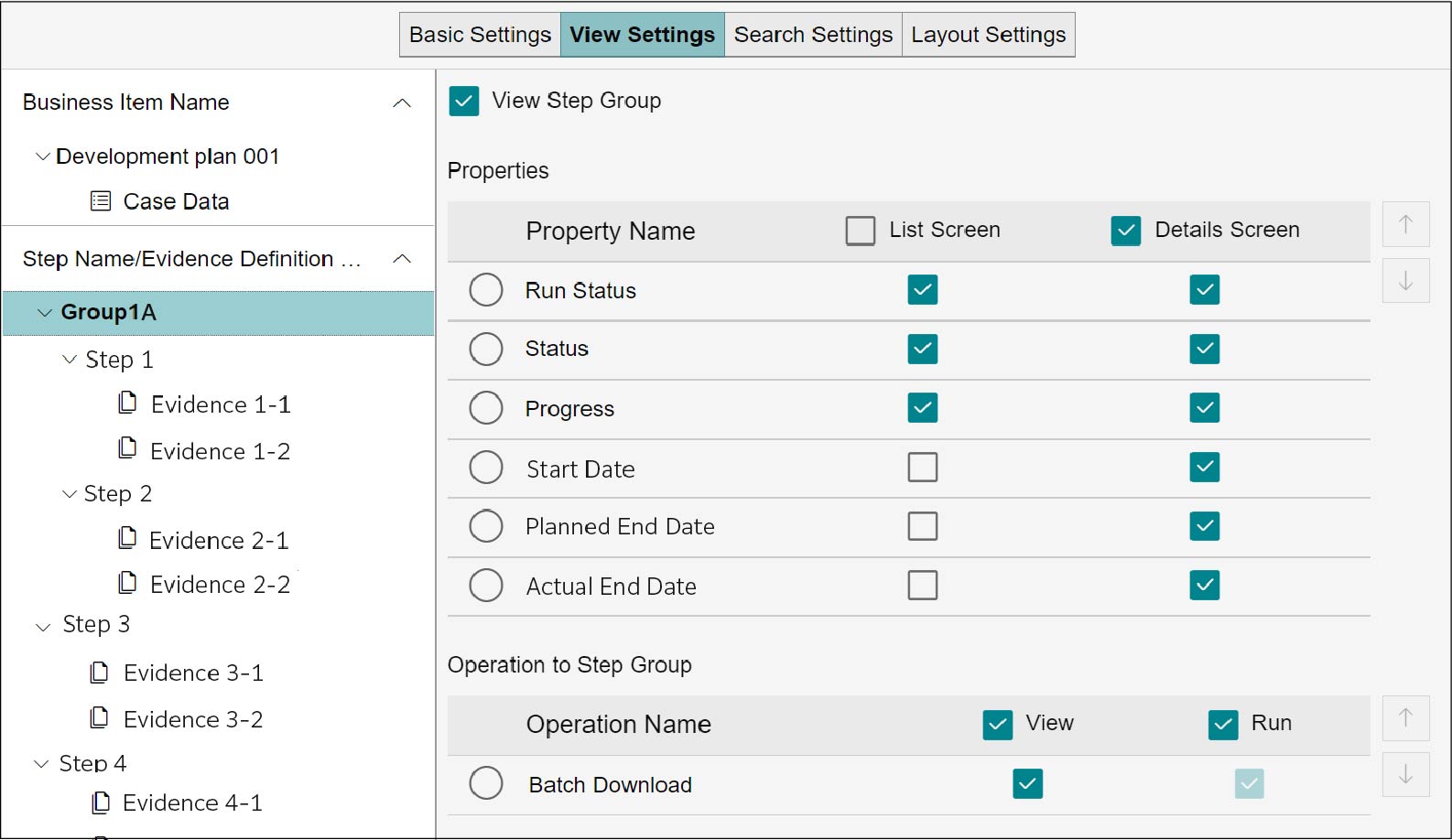
Task: Collapse the Group1A tree node
Action: (x=45, y=313)
